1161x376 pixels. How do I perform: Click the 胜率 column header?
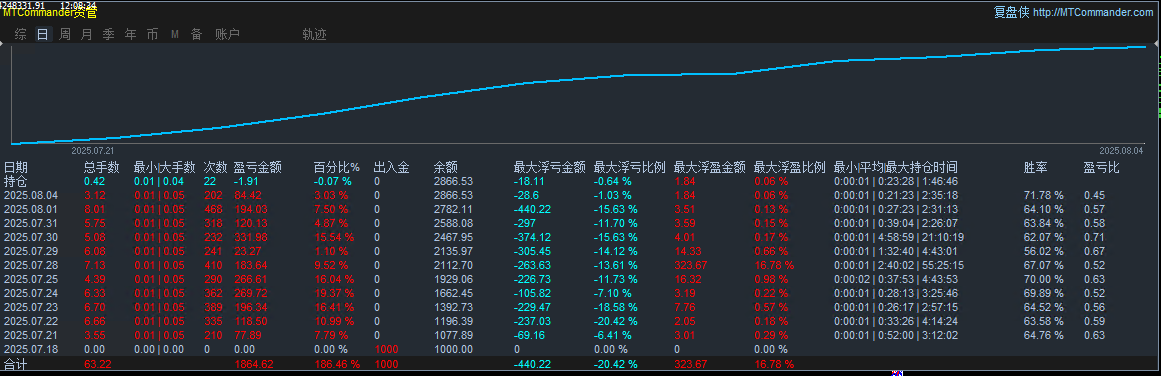[1036, 167]
